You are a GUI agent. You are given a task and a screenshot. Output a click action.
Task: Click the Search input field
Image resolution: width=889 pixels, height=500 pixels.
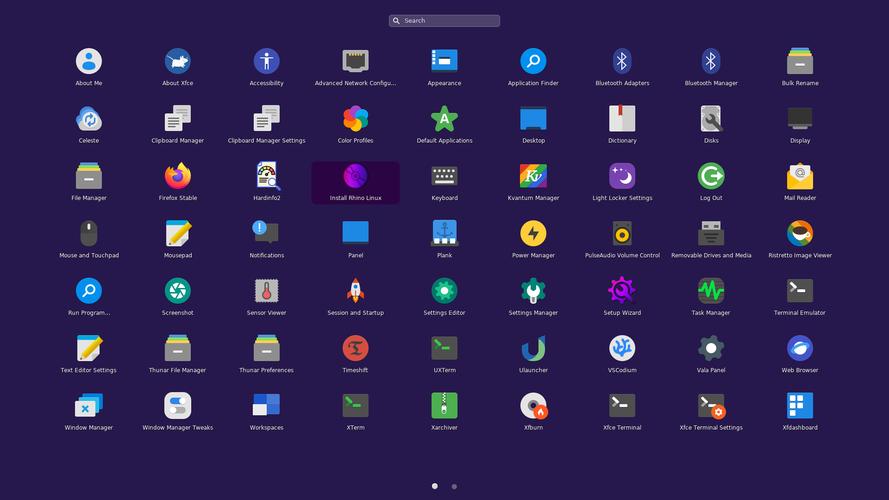point(444,21)
